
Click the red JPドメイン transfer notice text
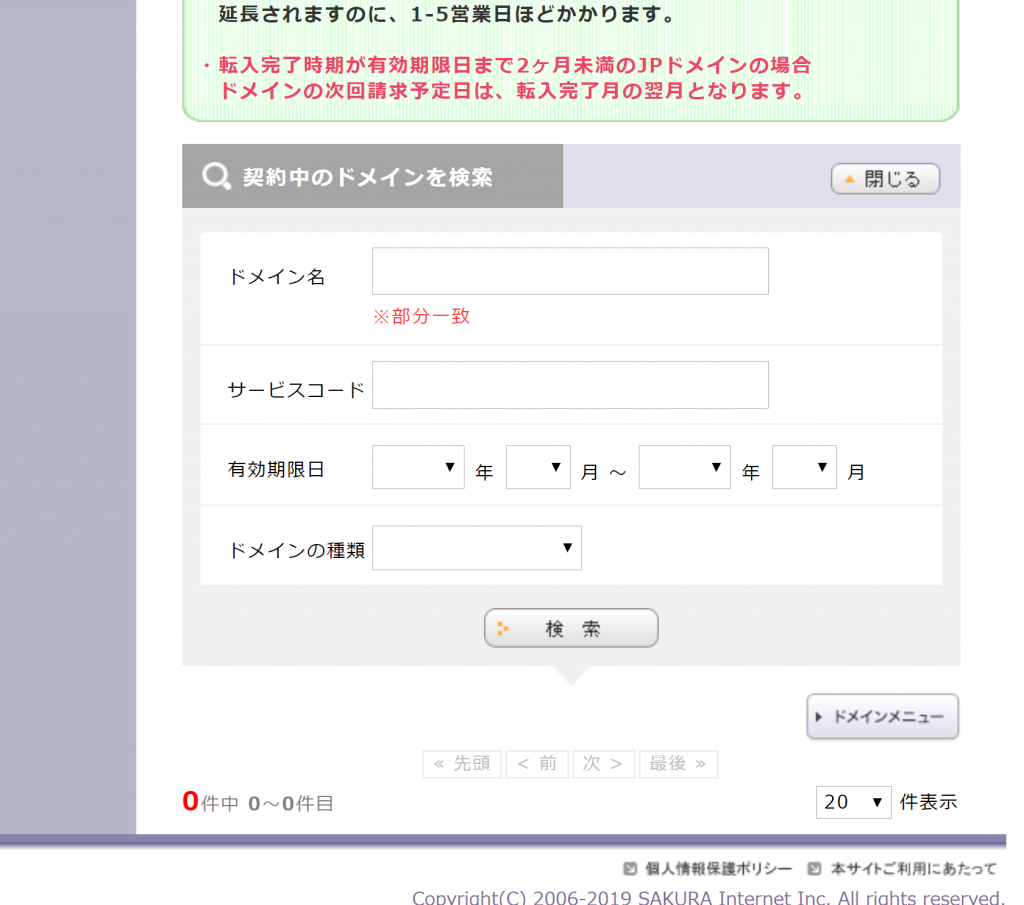tap(507, 78)
